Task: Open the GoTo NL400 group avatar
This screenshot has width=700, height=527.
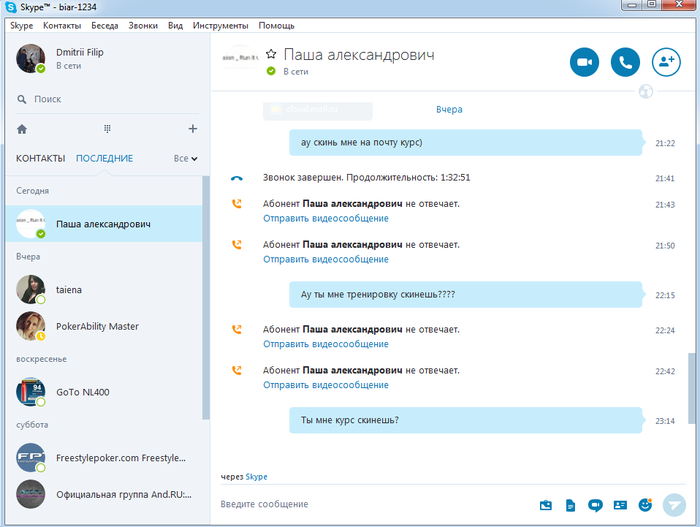Action: (30, 392)
